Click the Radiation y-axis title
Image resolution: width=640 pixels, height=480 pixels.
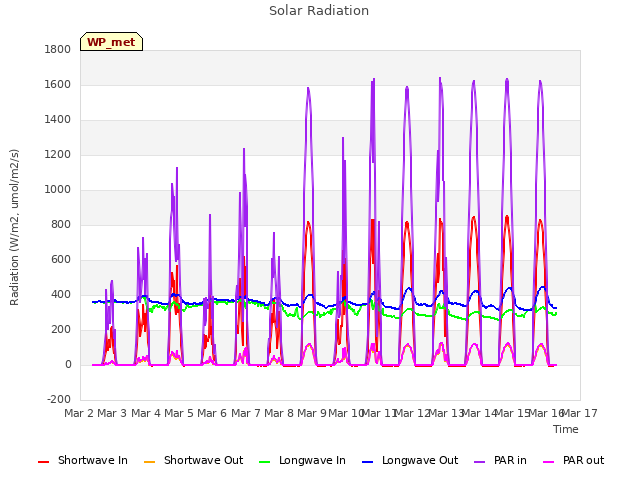click(x=14, y=227)
